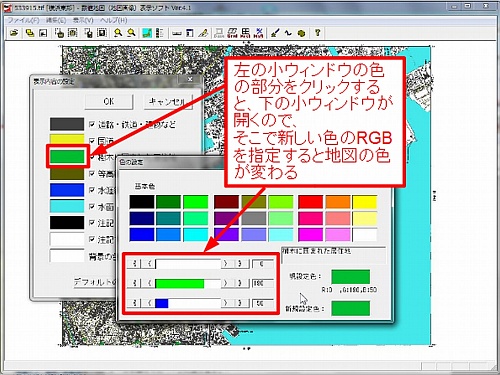Click the Mesh toolbar icon
Viewport: 500px width, 375px height.
(x=245, y=33)
